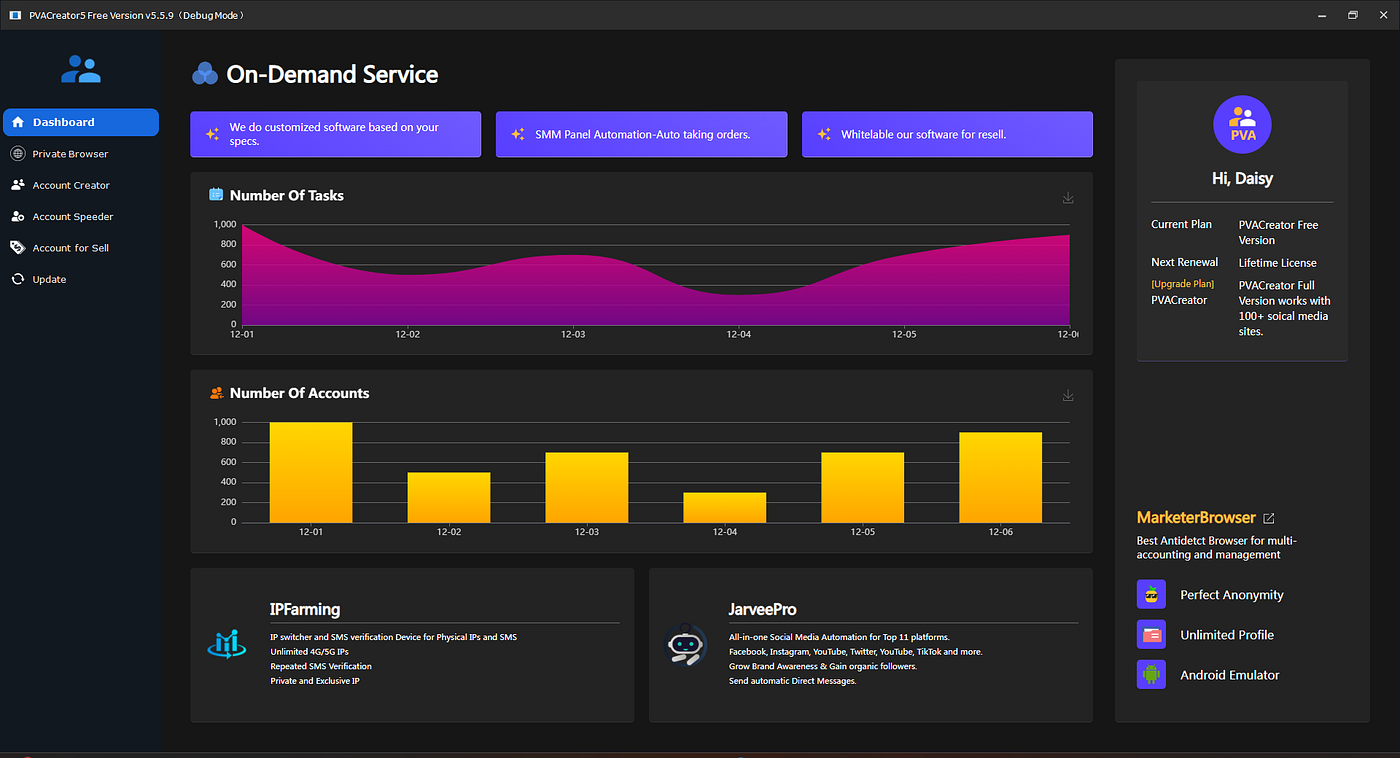Click the Perfect Anonymity icon
Screen dimensions: 1400x758
click(1152, 594)
